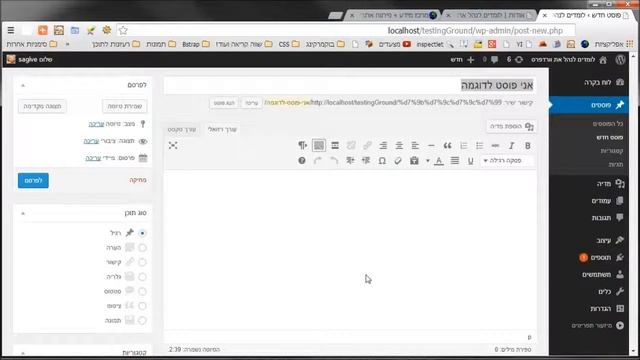Open the Chrome hamburger menu

pos(11,30)
